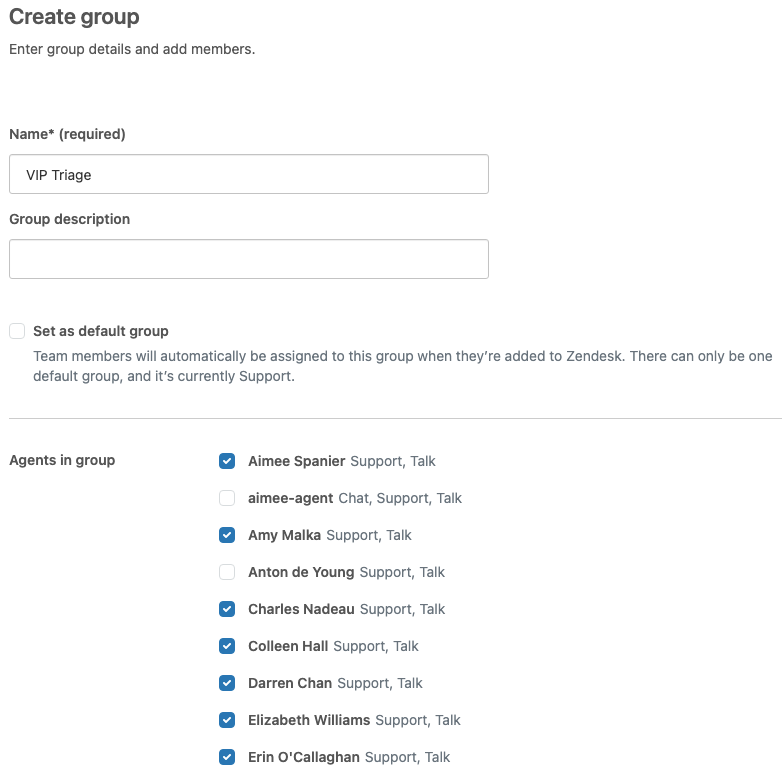Check the aimee-agent checkbox
The image size is (782, 784).
[x=227, y=498]
